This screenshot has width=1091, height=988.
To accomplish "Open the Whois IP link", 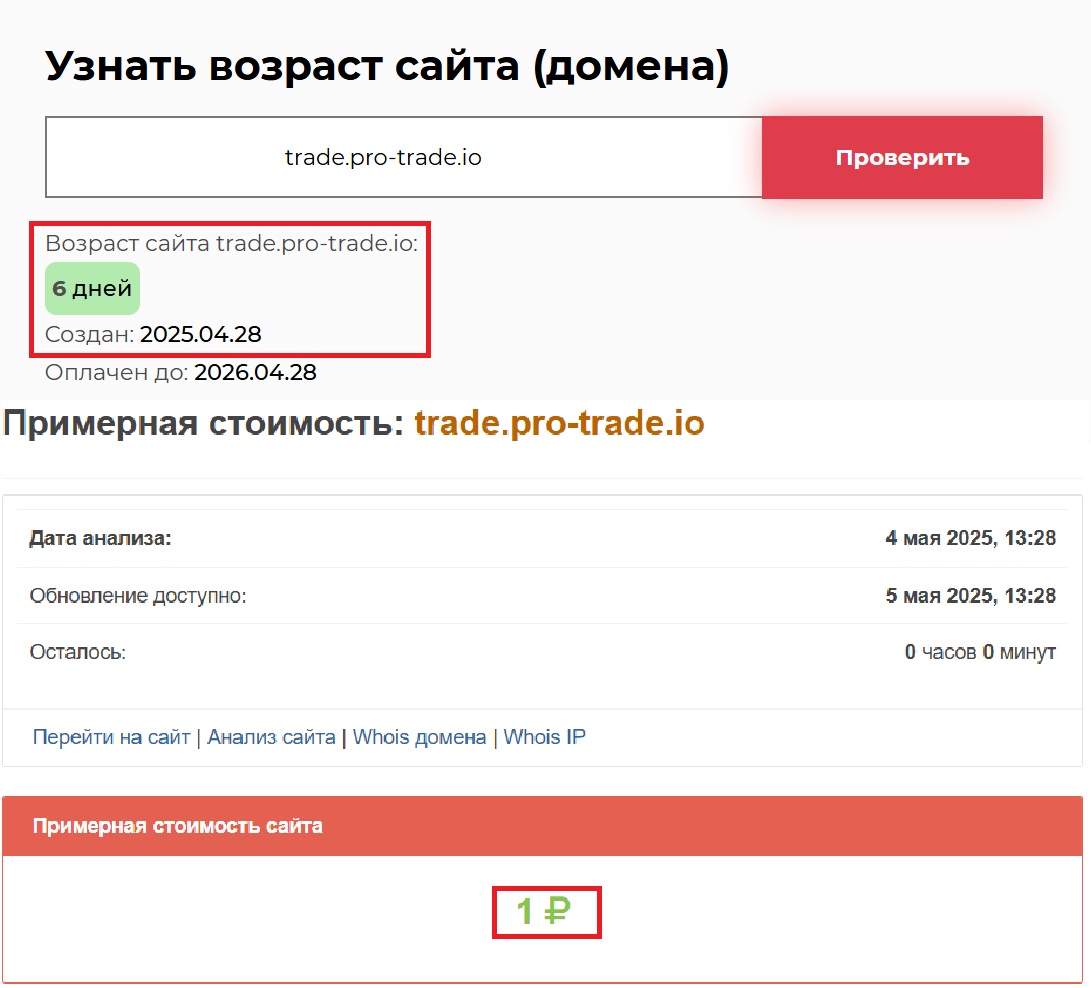I will click(544, 738).
